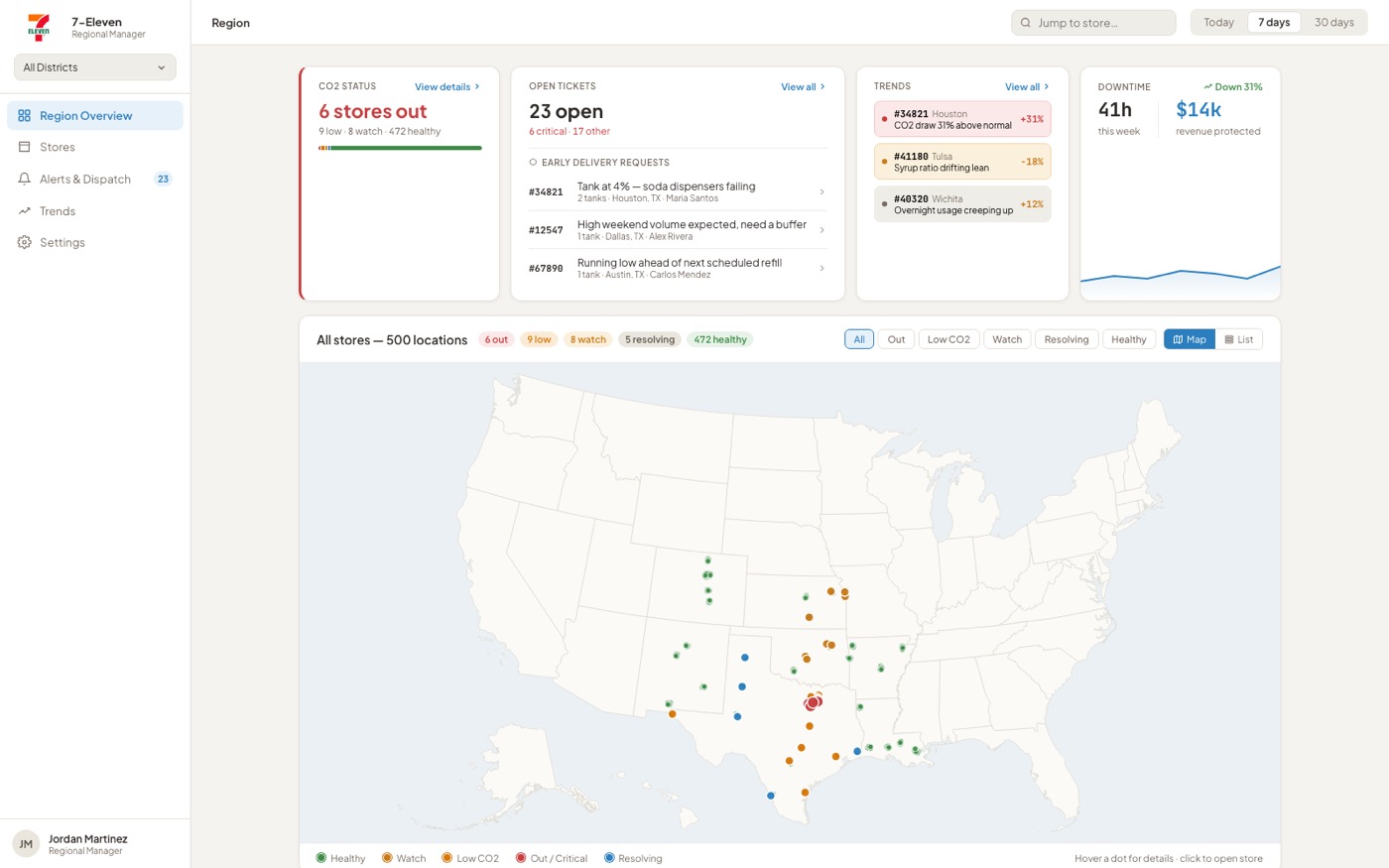
Task: Filter stores by Resolving
Action: coord(1067,339)
